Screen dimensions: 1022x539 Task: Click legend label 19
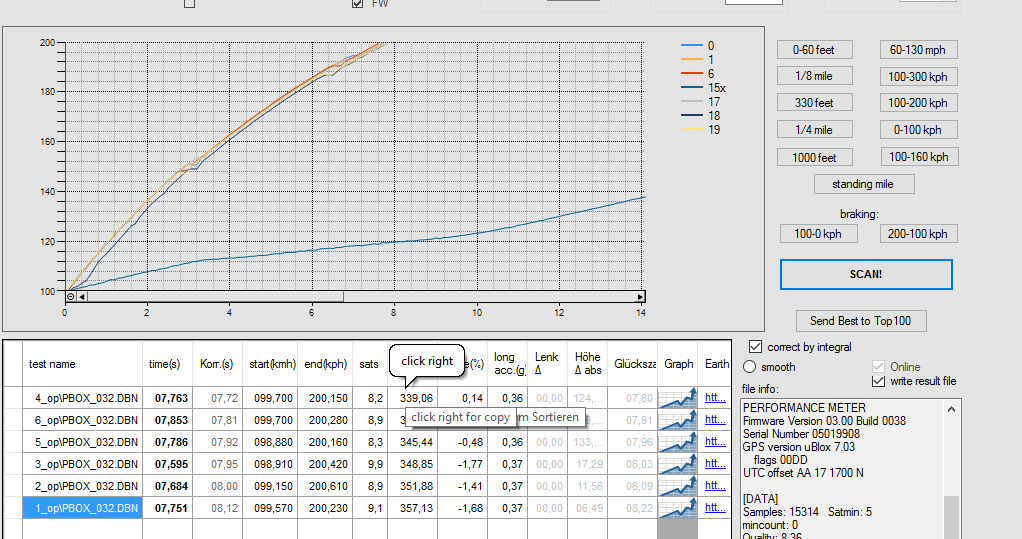(714, 130)
